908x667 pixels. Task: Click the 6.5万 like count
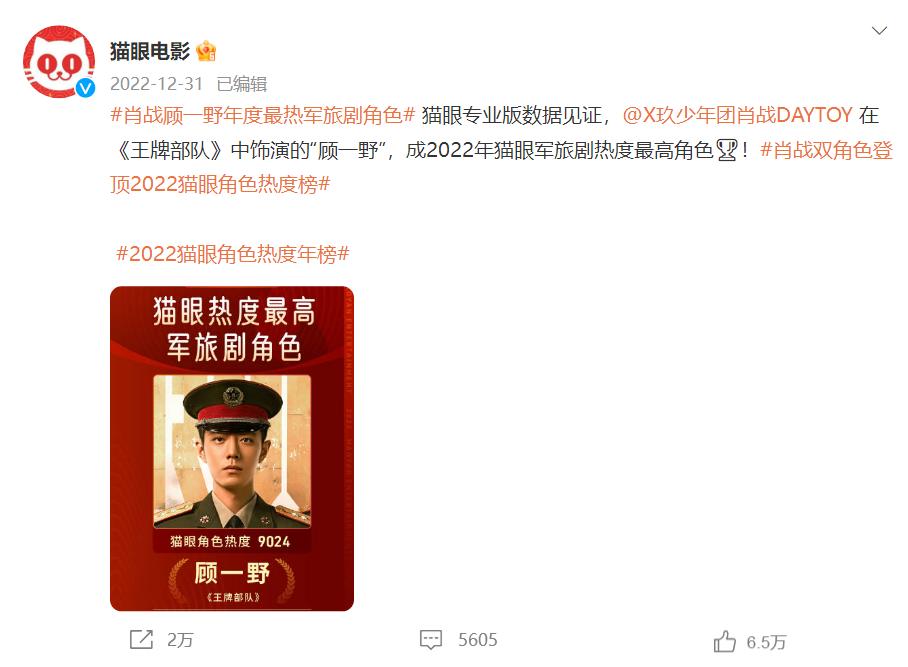(x=766, y=642)
